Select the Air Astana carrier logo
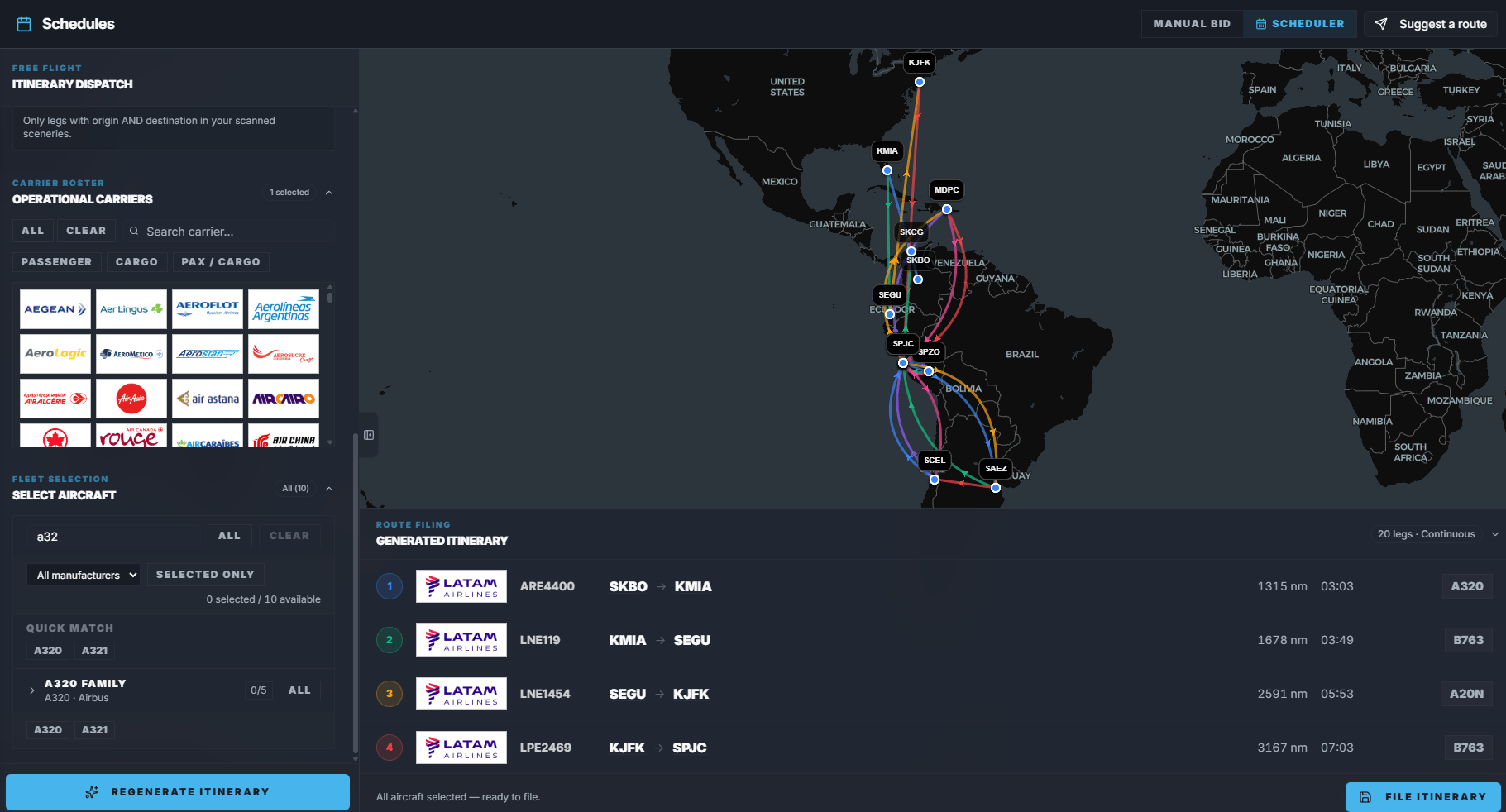Screen dimensions: 1506x812 (x=208, y=399)
